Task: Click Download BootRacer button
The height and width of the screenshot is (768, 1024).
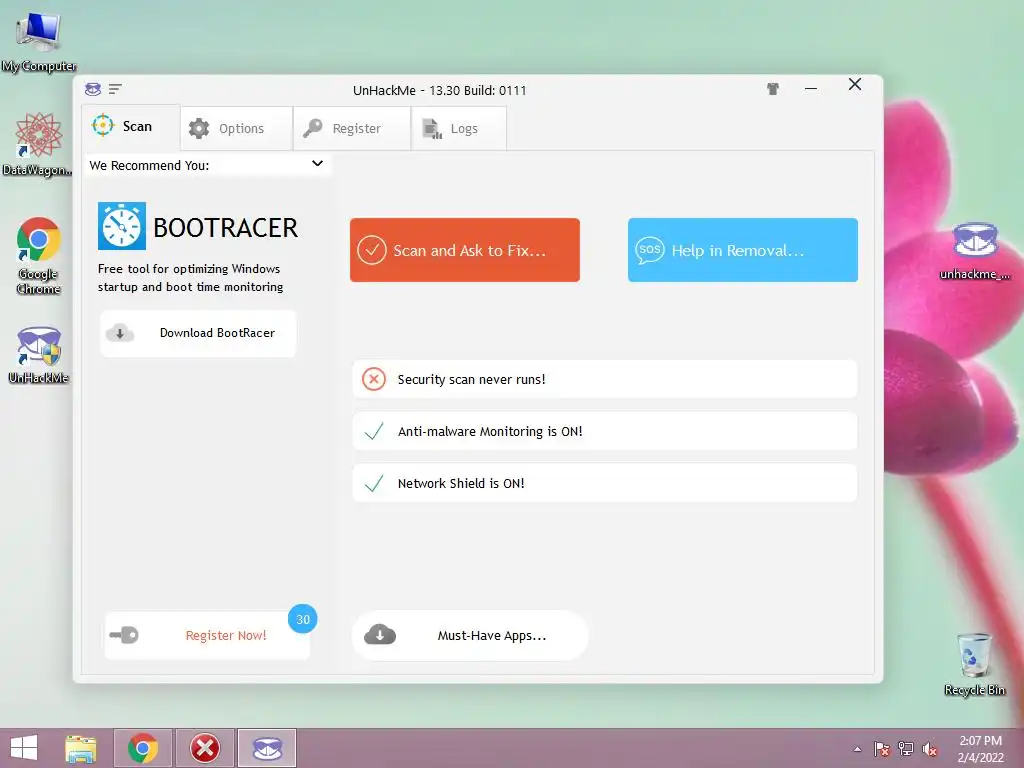Action: [198, 333]
